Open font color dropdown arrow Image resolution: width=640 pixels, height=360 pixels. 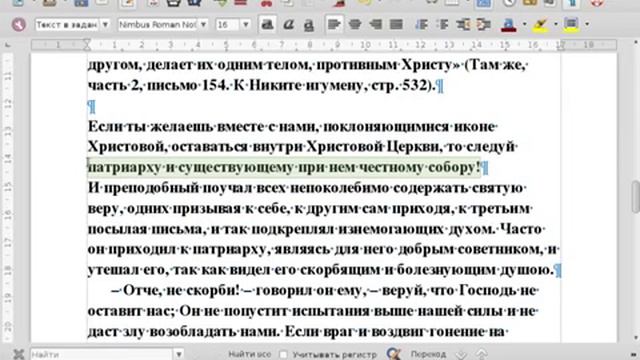point(524,24)
